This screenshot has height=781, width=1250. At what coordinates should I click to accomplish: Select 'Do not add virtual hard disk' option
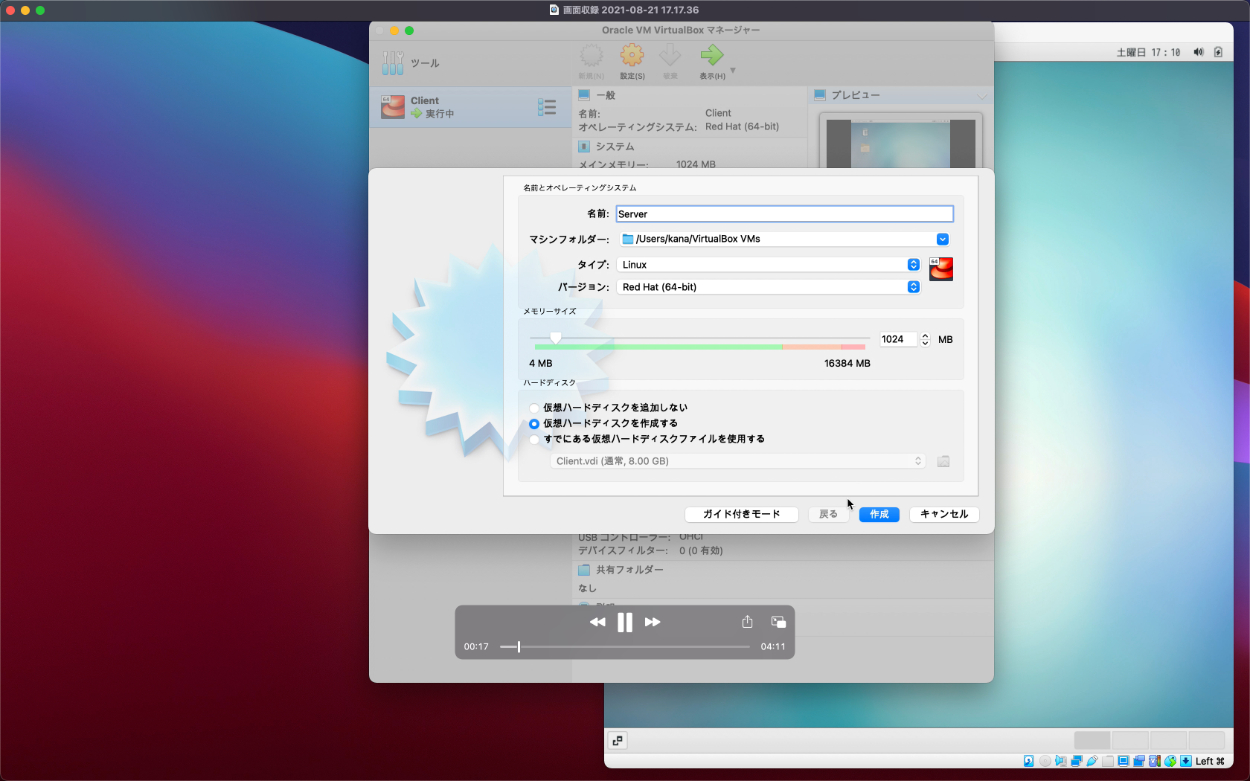534,408
